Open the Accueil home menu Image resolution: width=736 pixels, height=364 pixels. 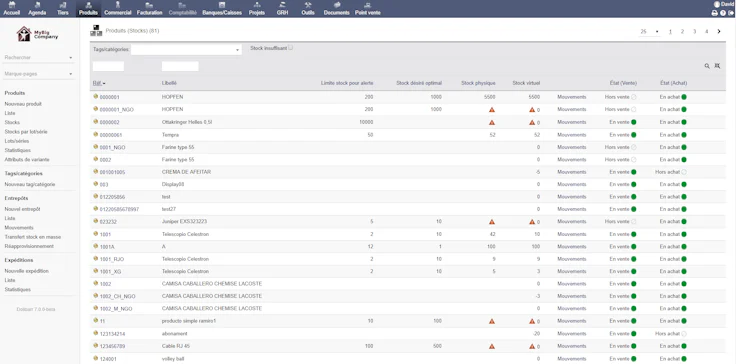click(x=12, y=8)
